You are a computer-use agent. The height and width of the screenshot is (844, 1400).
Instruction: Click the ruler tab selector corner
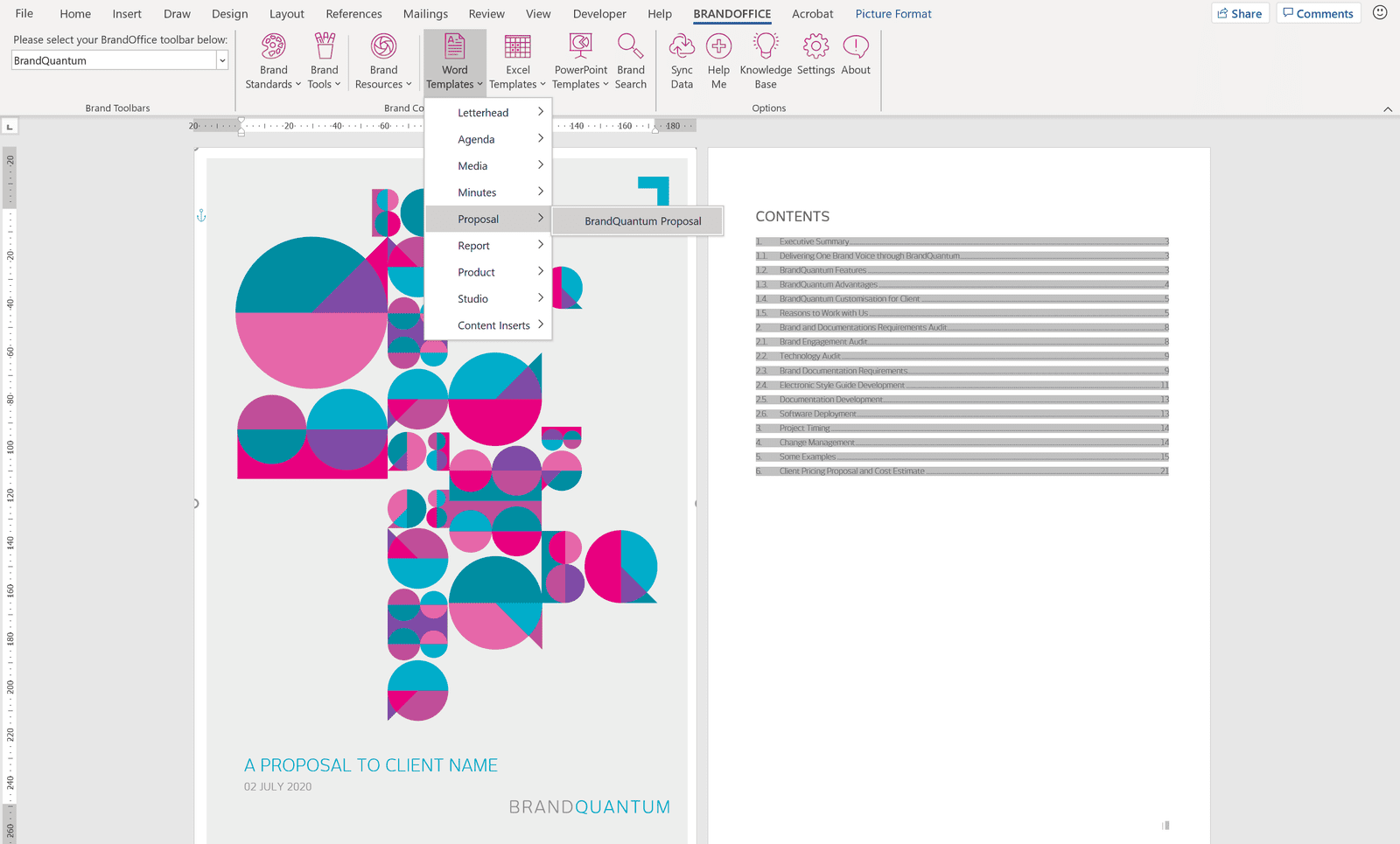pos(10,127)
